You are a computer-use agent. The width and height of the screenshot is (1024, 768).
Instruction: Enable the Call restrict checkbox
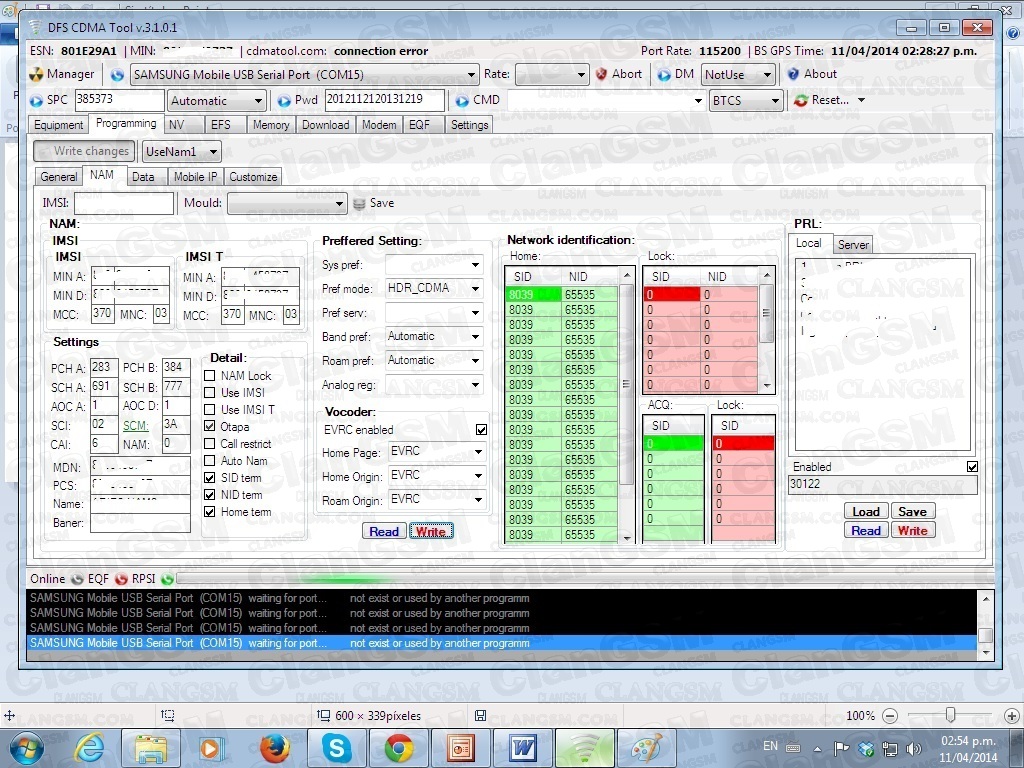[x=210, y=443]
